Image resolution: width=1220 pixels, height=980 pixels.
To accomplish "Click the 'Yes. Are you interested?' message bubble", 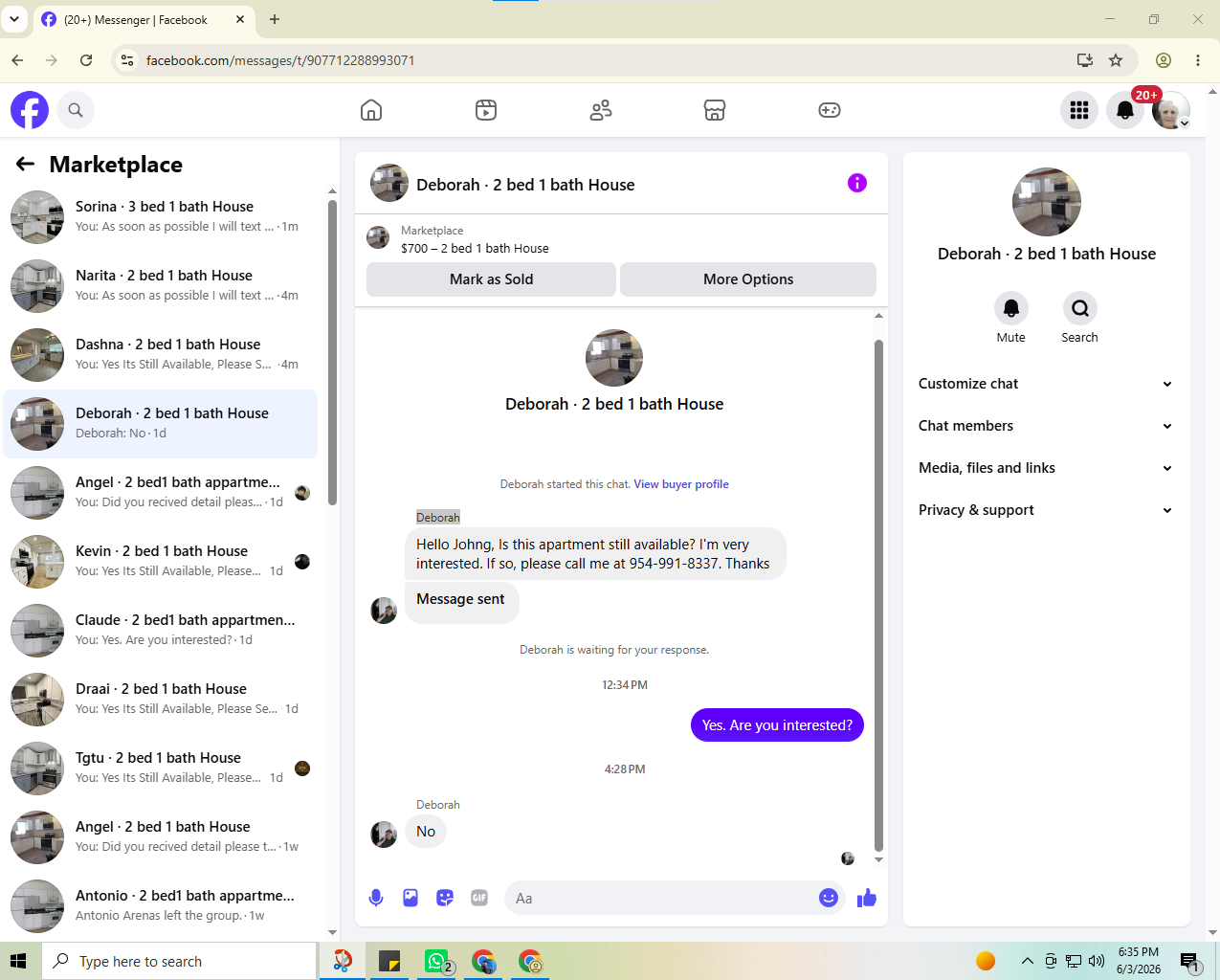I will click(x=777, y=725).
